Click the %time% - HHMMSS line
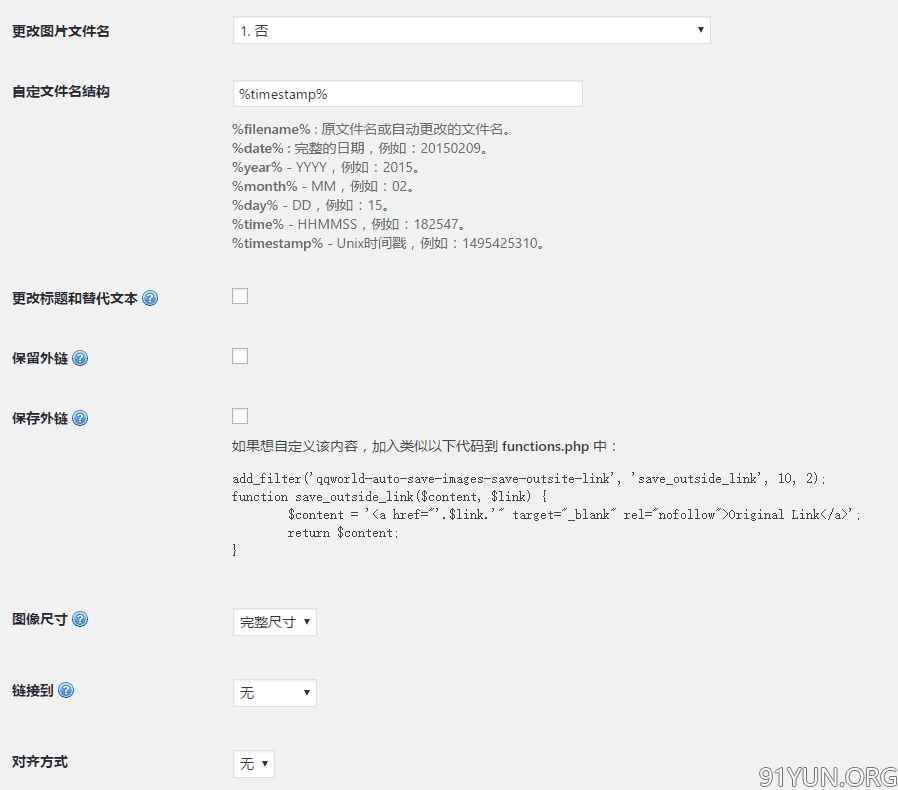Screen dimensions: 898x790 [349, 224]
